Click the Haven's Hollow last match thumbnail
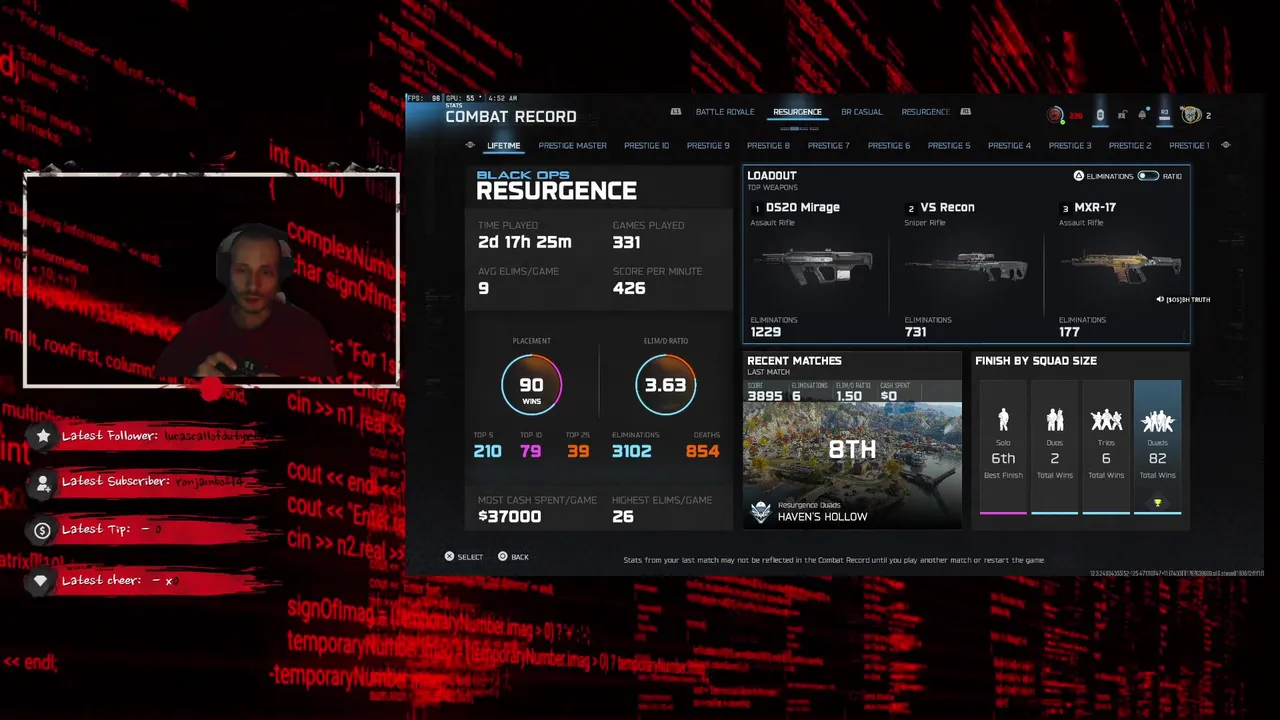This screenshot has width=1280, height=720. pyautogui.click(x=853, y=465)
